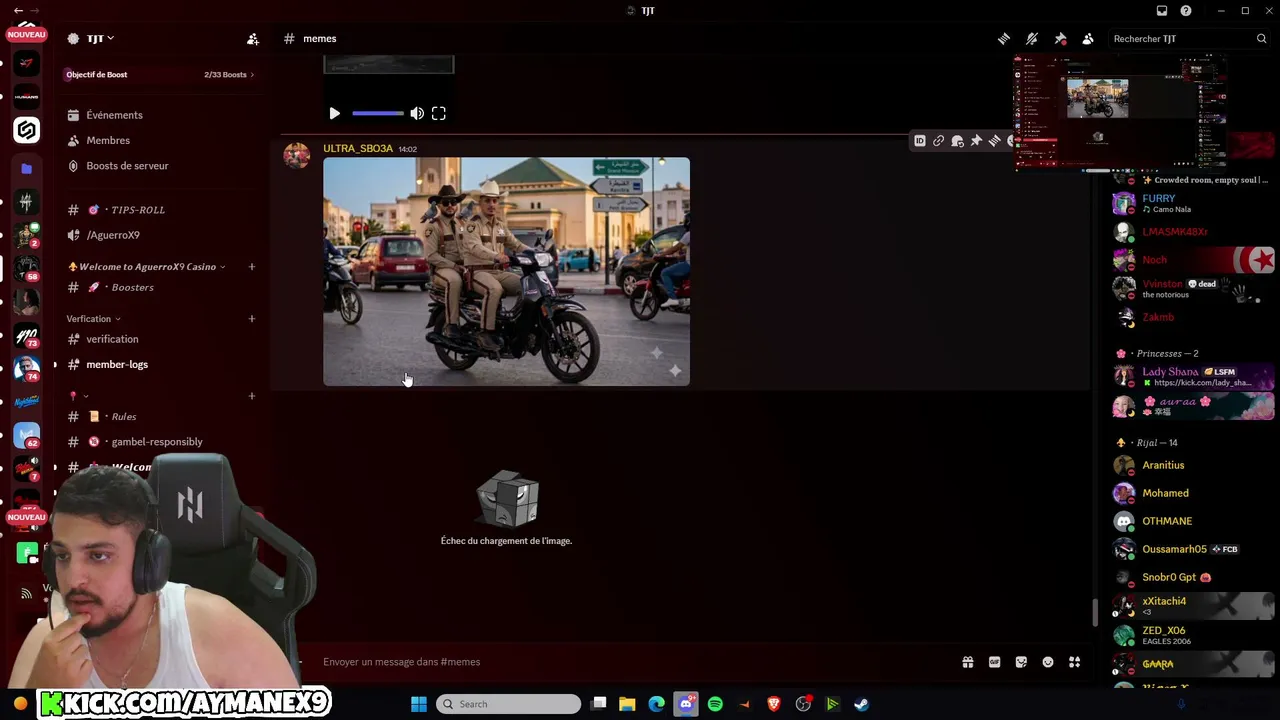Launch Spotify from taskbar
1280x720 pixels.
click(715, 704)
